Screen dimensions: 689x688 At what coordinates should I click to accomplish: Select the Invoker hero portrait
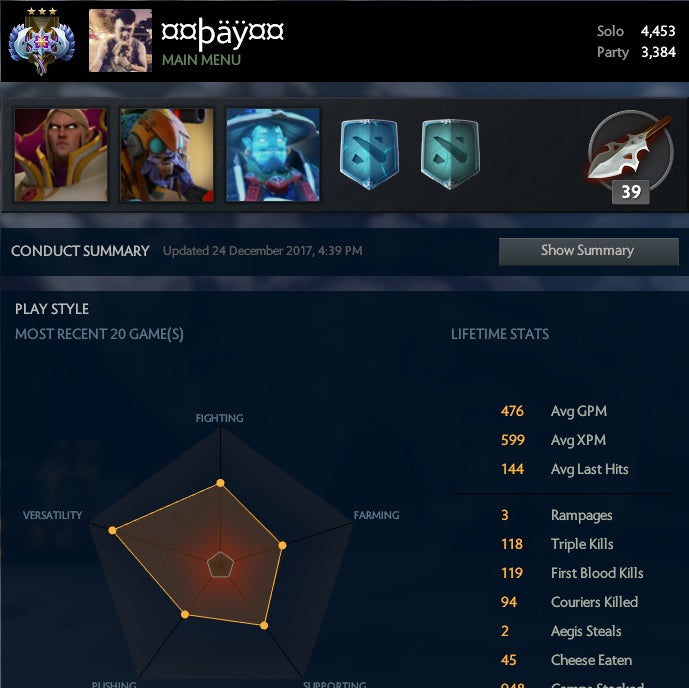click(61, 155)
